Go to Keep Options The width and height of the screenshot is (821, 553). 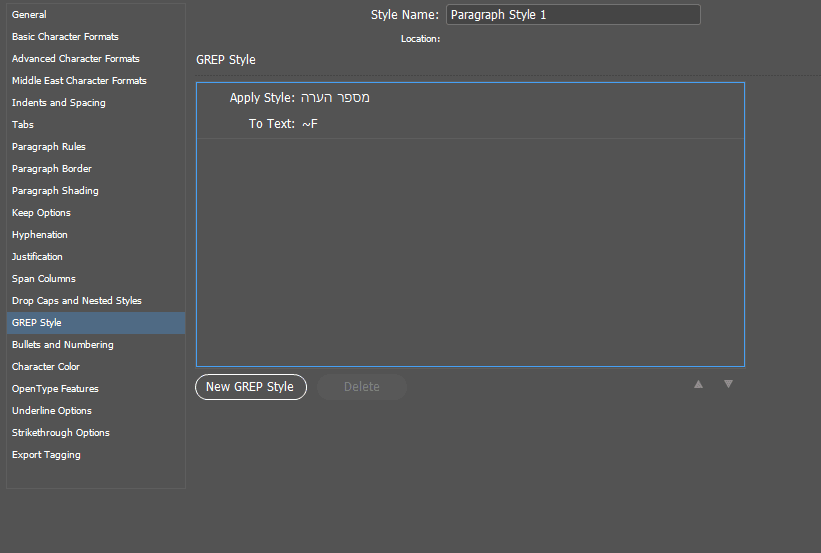coord(41,213)
